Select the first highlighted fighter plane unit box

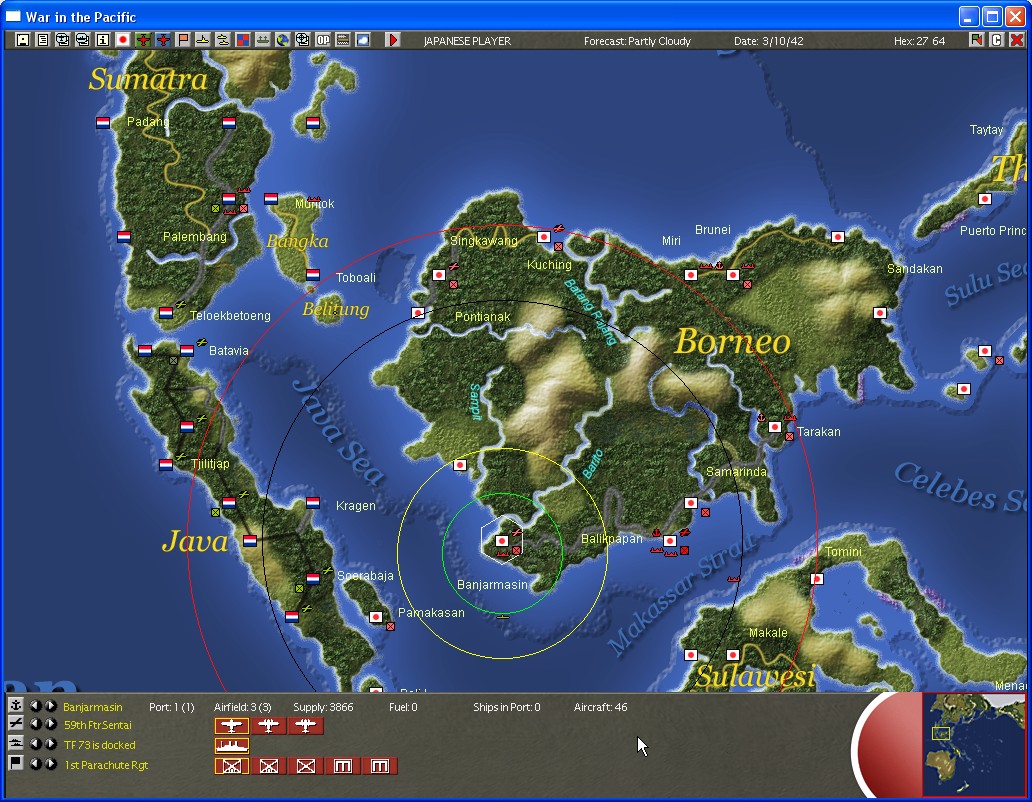pyautogui.click(x=232, y=726)
